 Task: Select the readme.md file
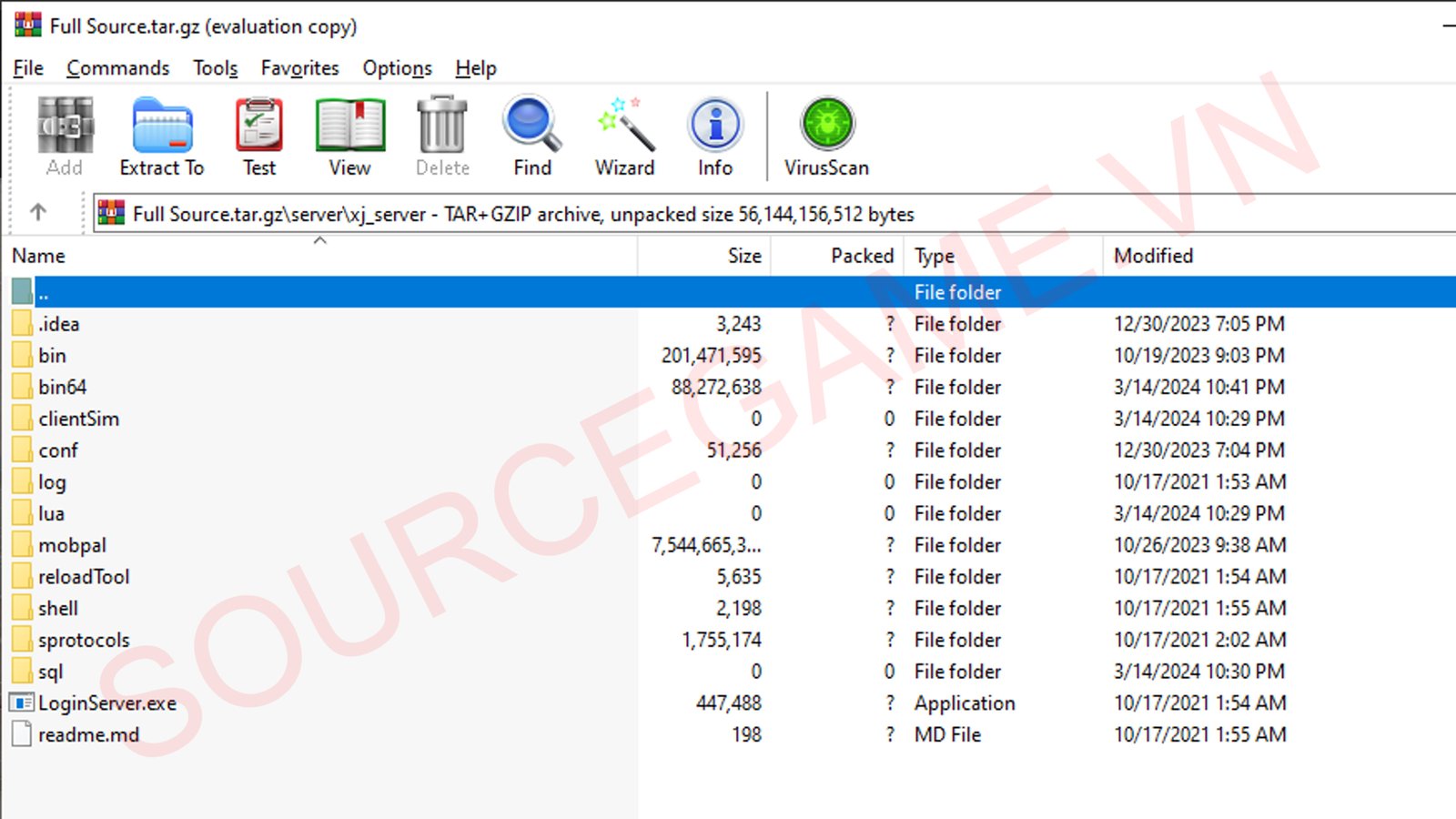[x=88, y=735]
